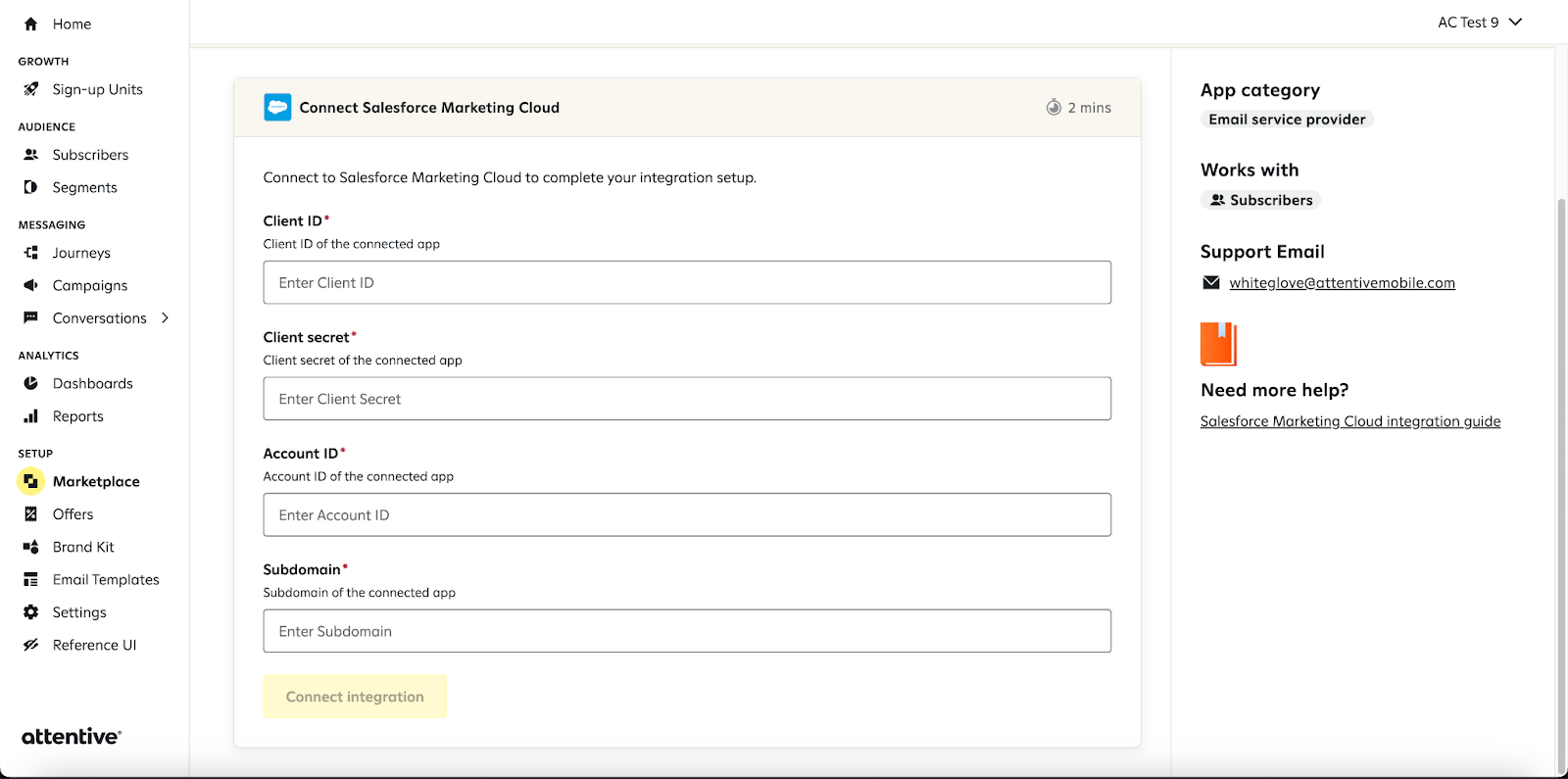The height and width of the screenshot is (779, 1568).
Task: Click the Campaigns megaphone icon
Action: click(x=31, y=285)
